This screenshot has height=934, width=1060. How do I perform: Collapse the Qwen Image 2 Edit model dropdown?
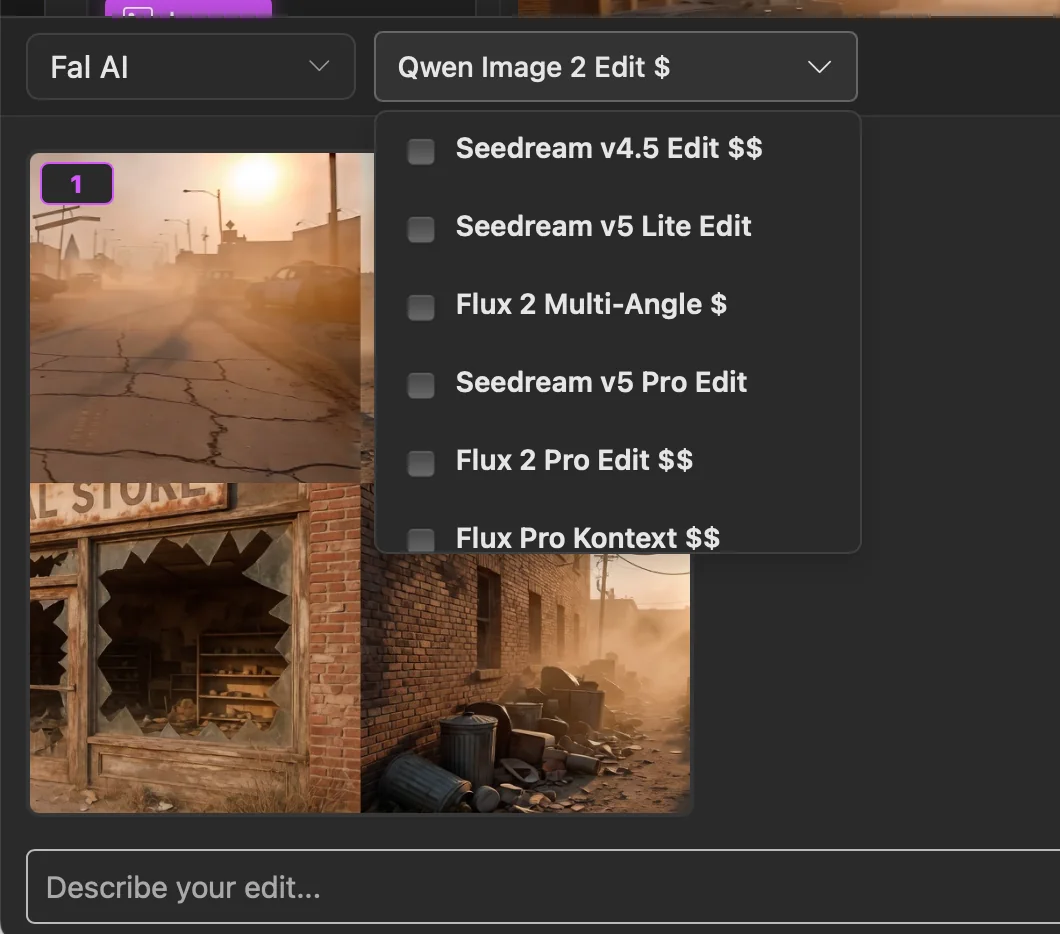click(615, 67)
